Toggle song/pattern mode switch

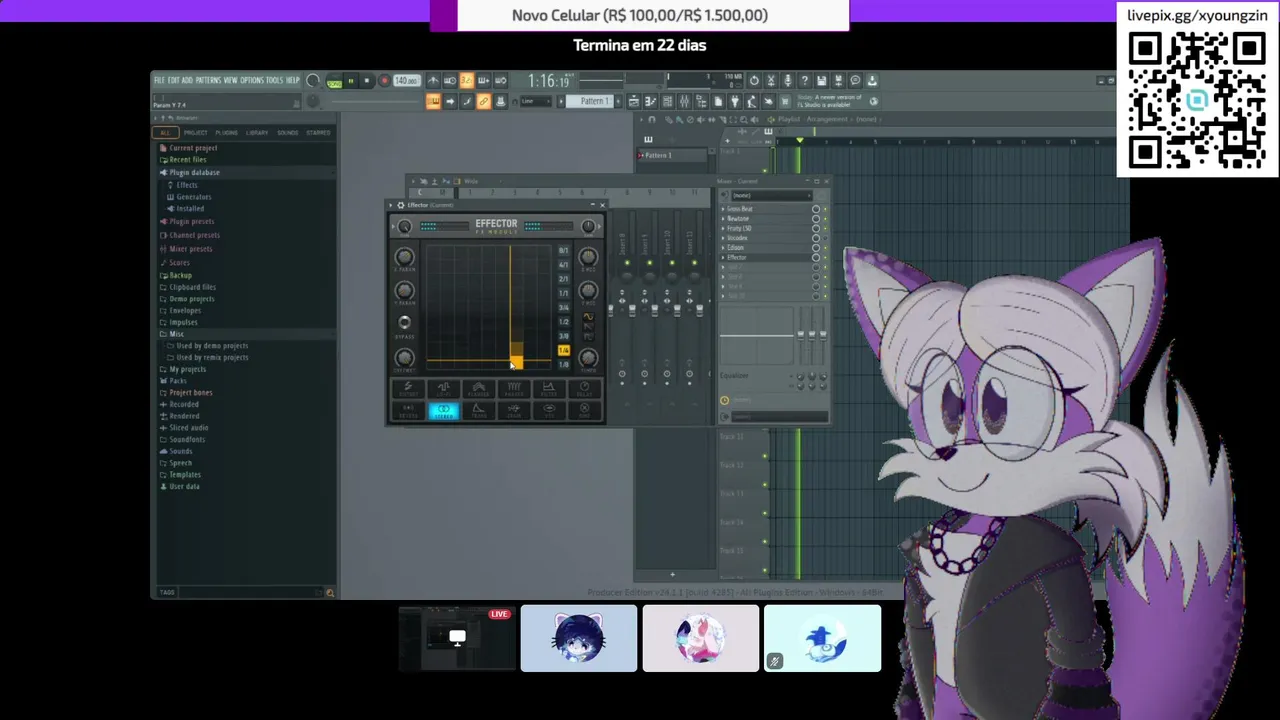click(334, 80)
